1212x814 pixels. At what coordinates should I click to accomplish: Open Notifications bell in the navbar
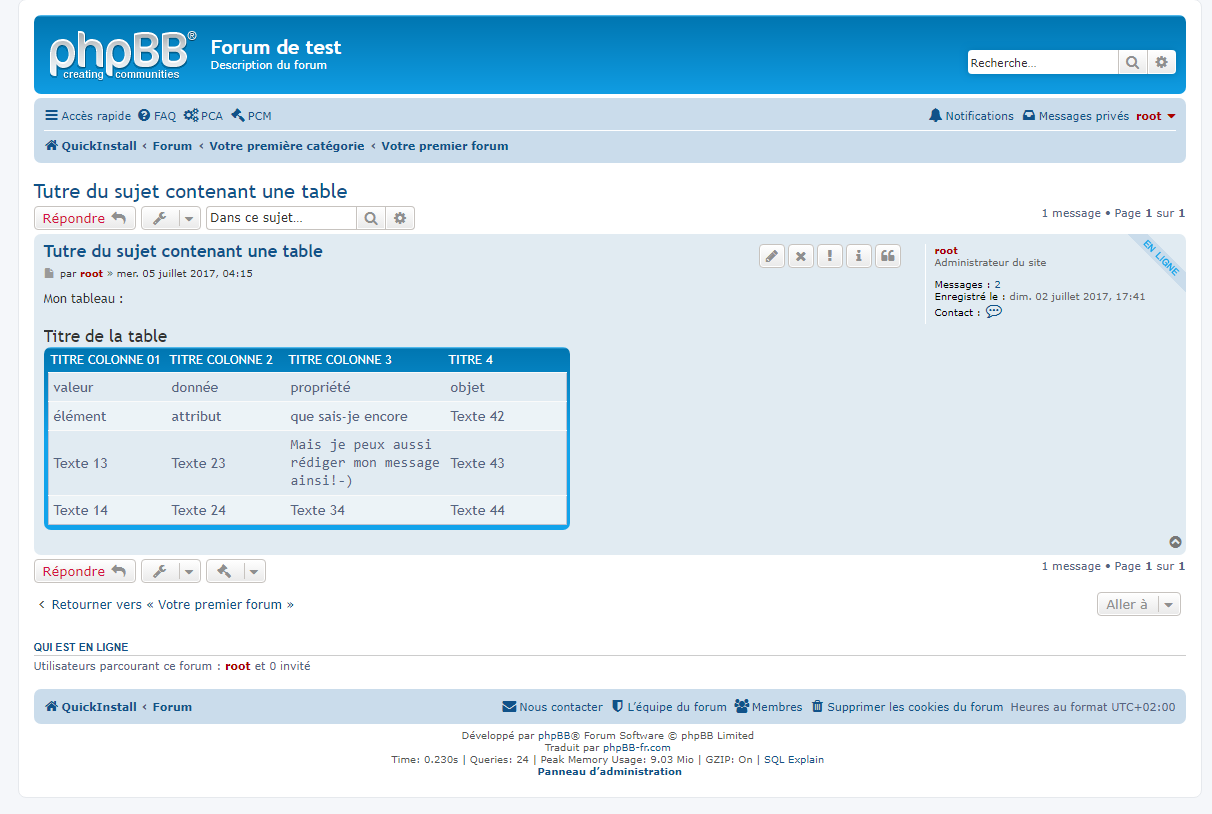[971, 116]
